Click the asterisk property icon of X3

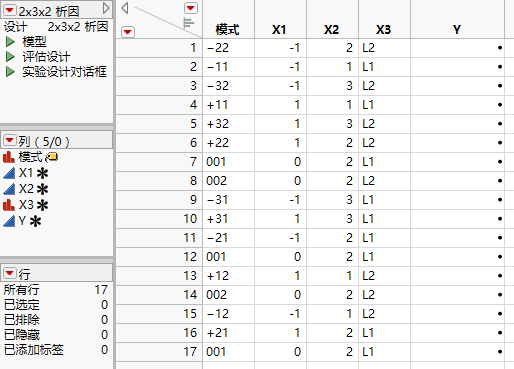pyautogui.click(x=43, y=205)
